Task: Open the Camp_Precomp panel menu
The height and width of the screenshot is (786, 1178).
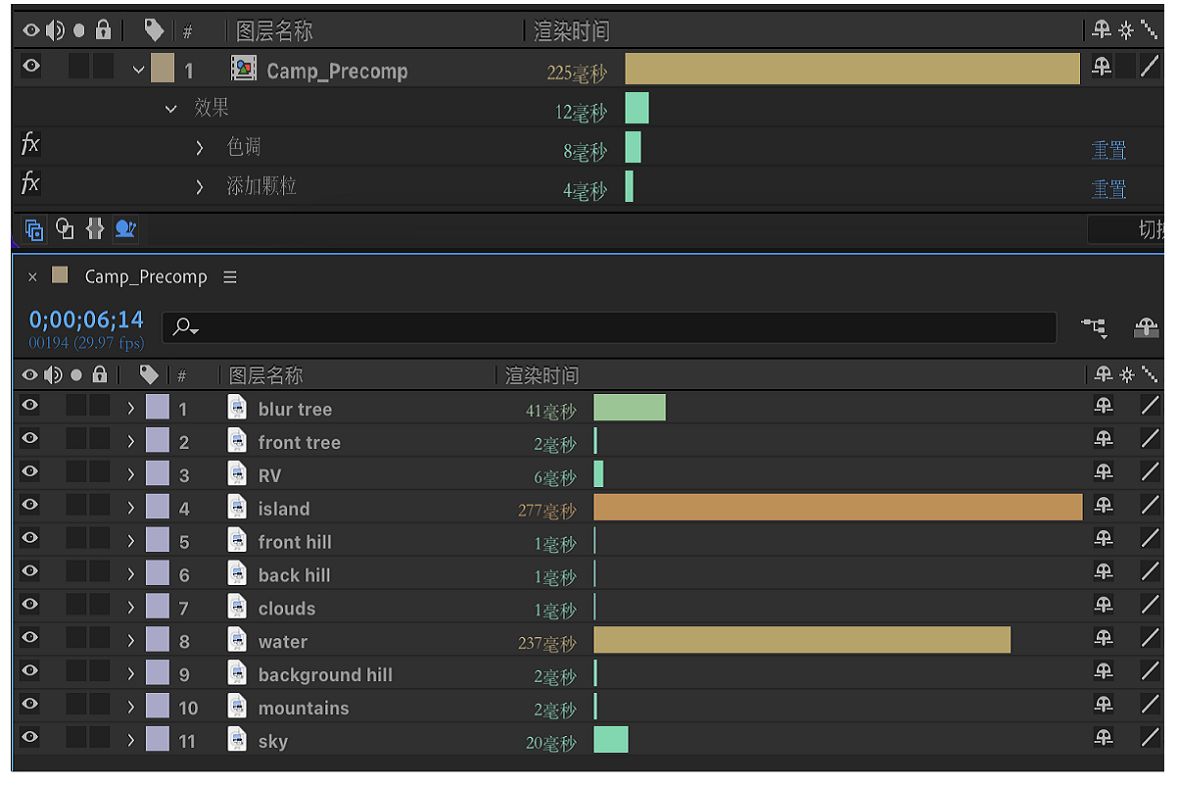Action: (230, 277)
